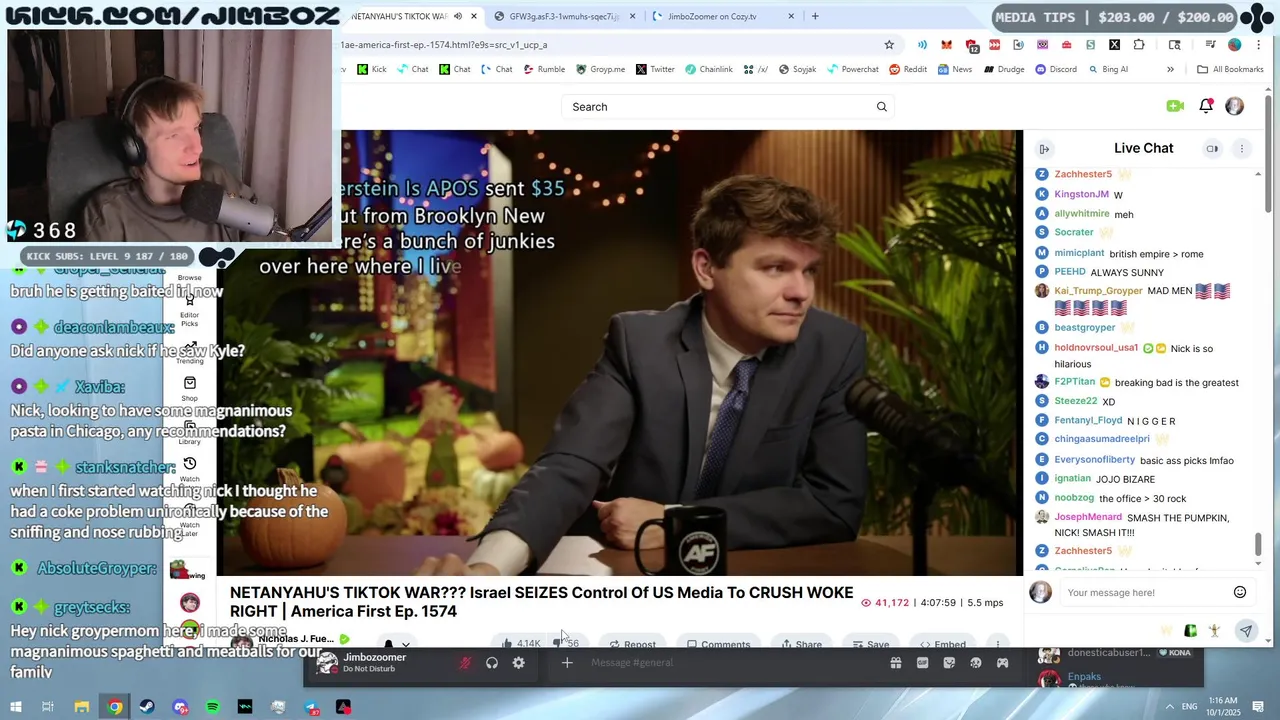Open Telegram from the taskbar
Image resolution: width=1280 pixels, height=720 pixels.
[311, 707]
